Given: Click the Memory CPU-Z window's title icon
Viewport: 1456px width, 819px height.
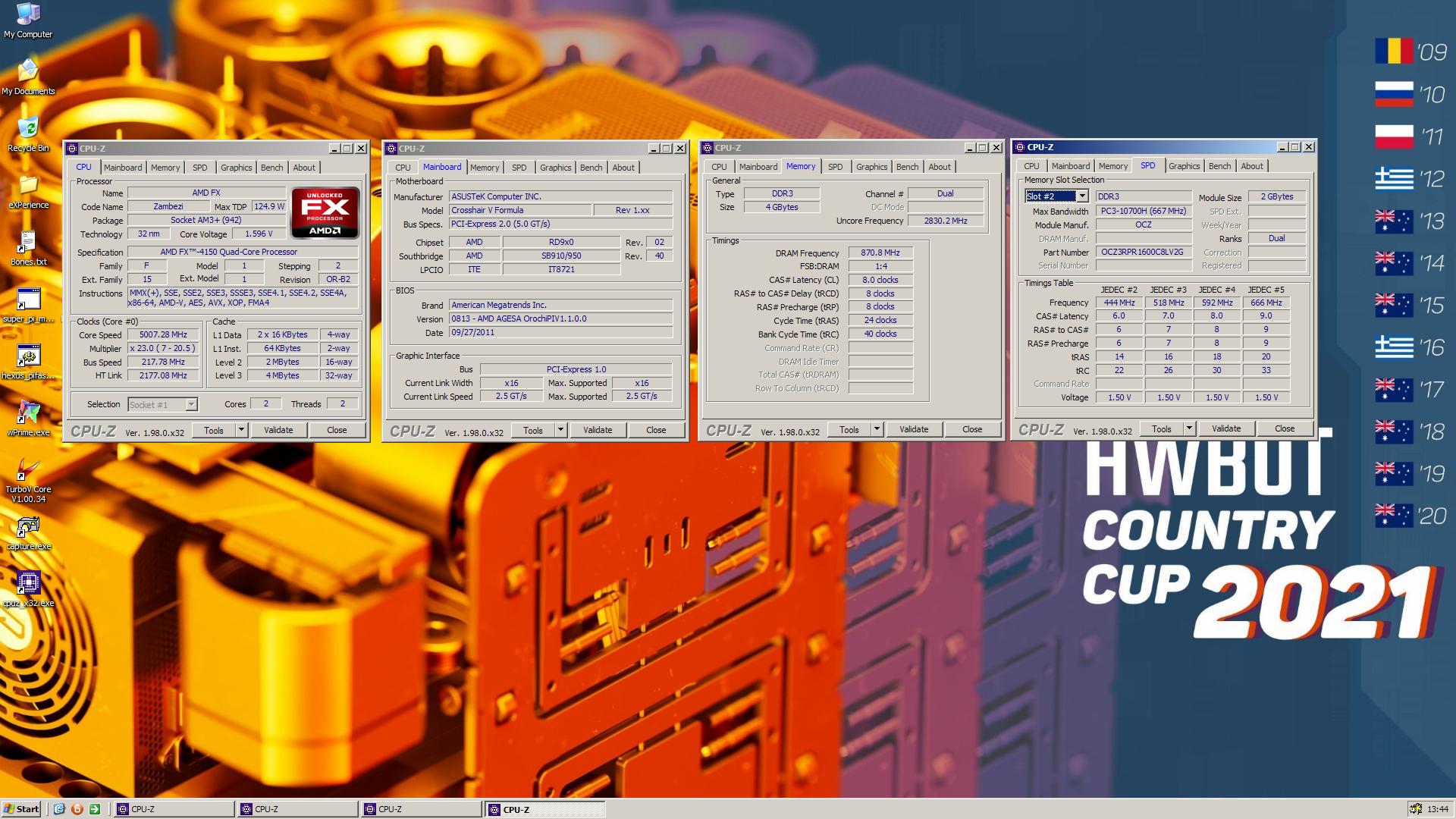Looking at the screenshot, I should coord(708,148).
